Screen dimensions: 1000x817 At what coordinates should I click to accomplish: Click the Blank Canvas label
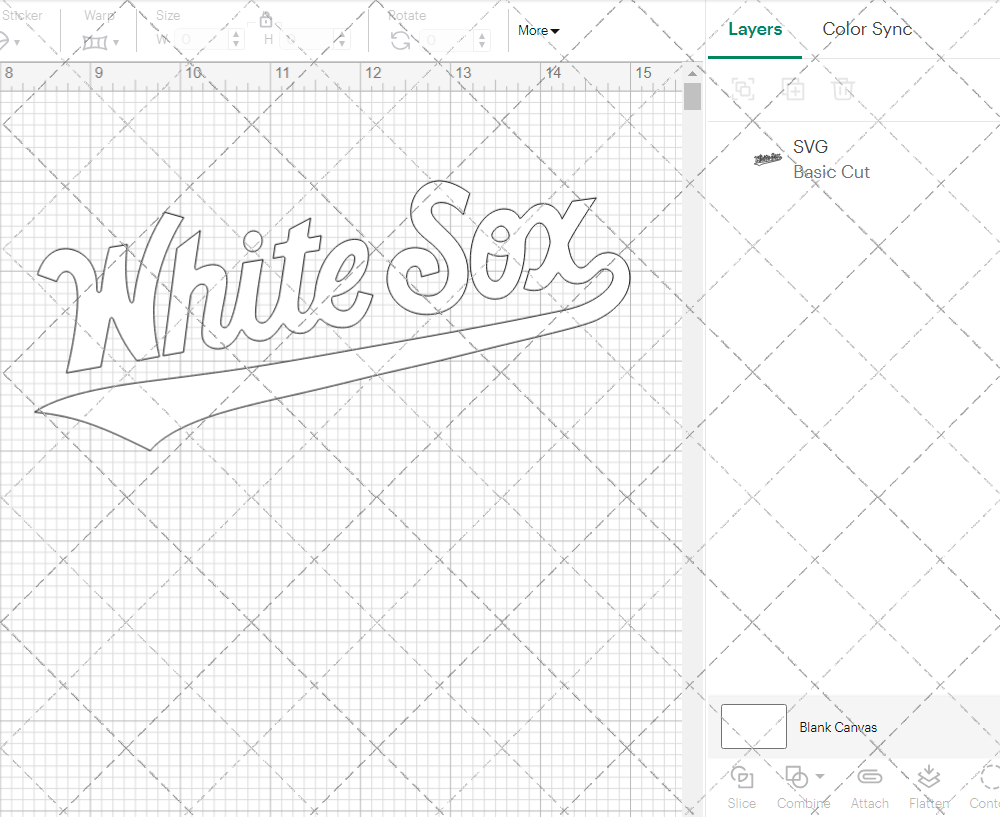click(x=838, y=727)
